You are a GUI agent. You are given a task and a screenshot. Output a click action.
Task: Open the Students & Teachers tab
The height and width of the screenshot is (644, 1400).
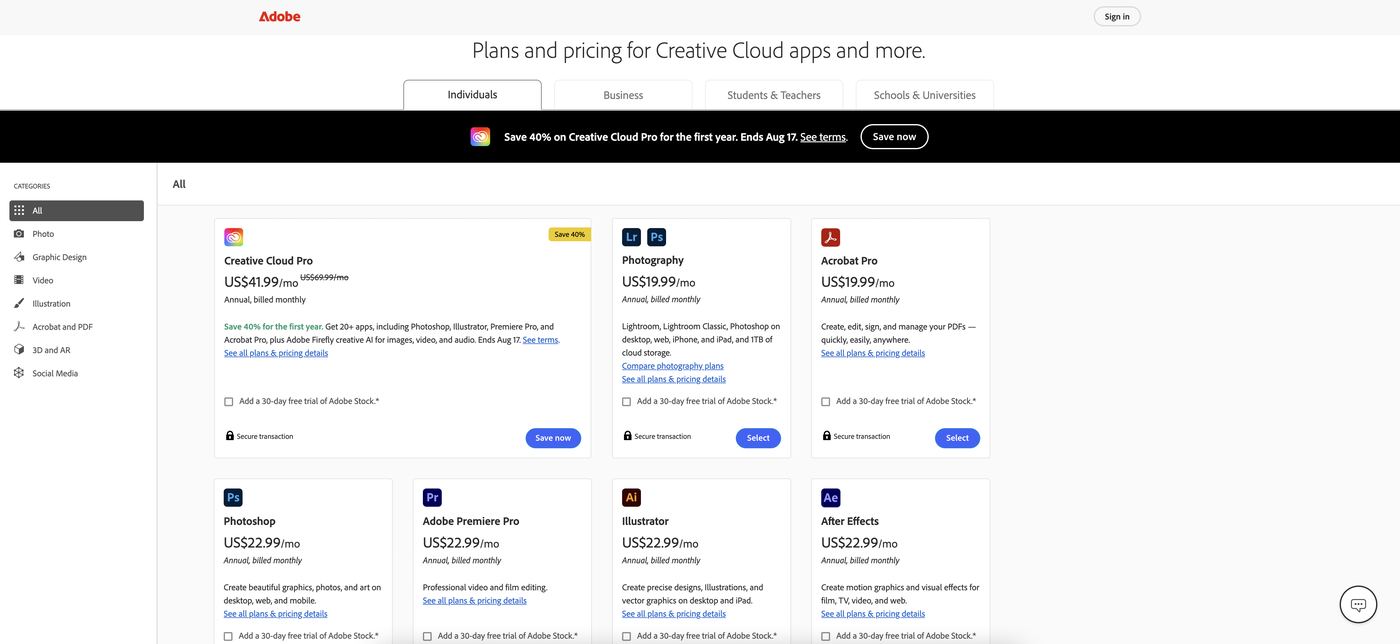point(774,95)
